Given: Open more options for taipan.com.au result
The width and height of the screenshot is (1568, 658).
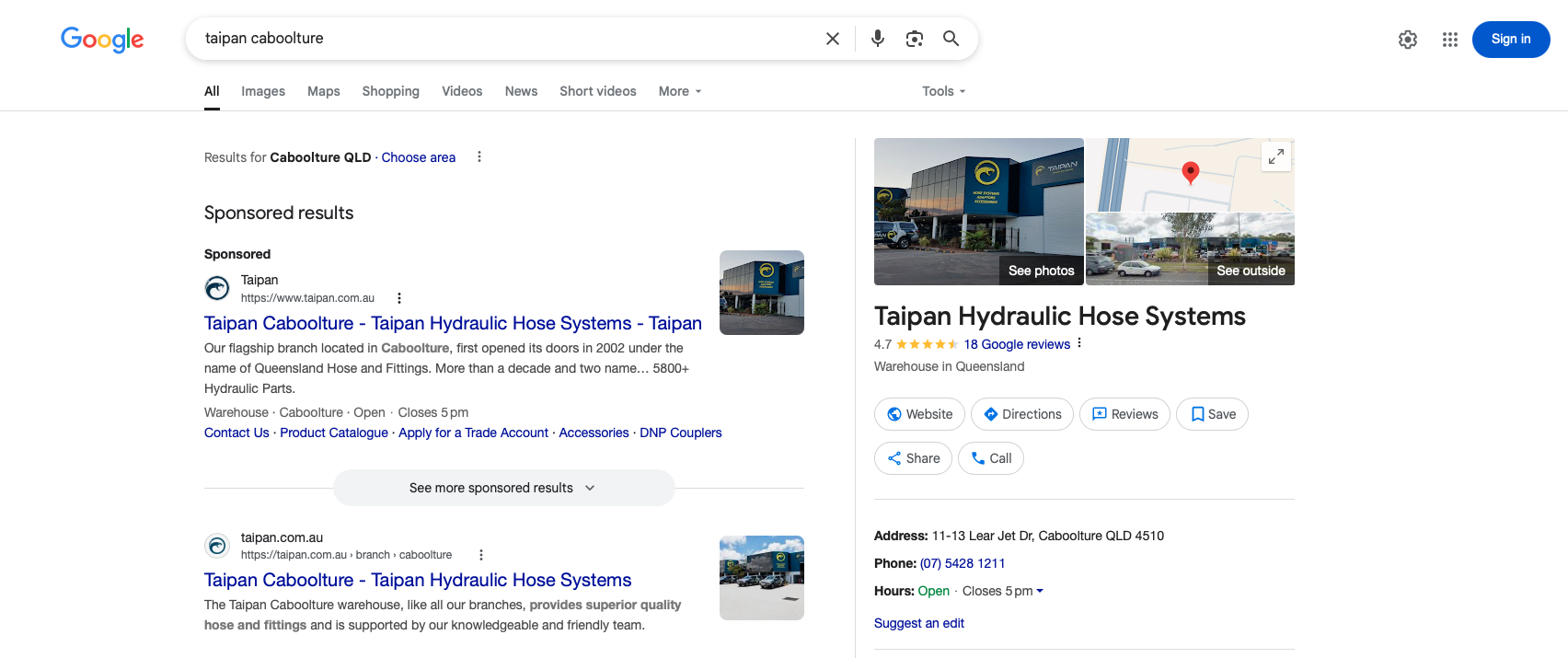Looking at the screenshot, I should click(481, 555).
